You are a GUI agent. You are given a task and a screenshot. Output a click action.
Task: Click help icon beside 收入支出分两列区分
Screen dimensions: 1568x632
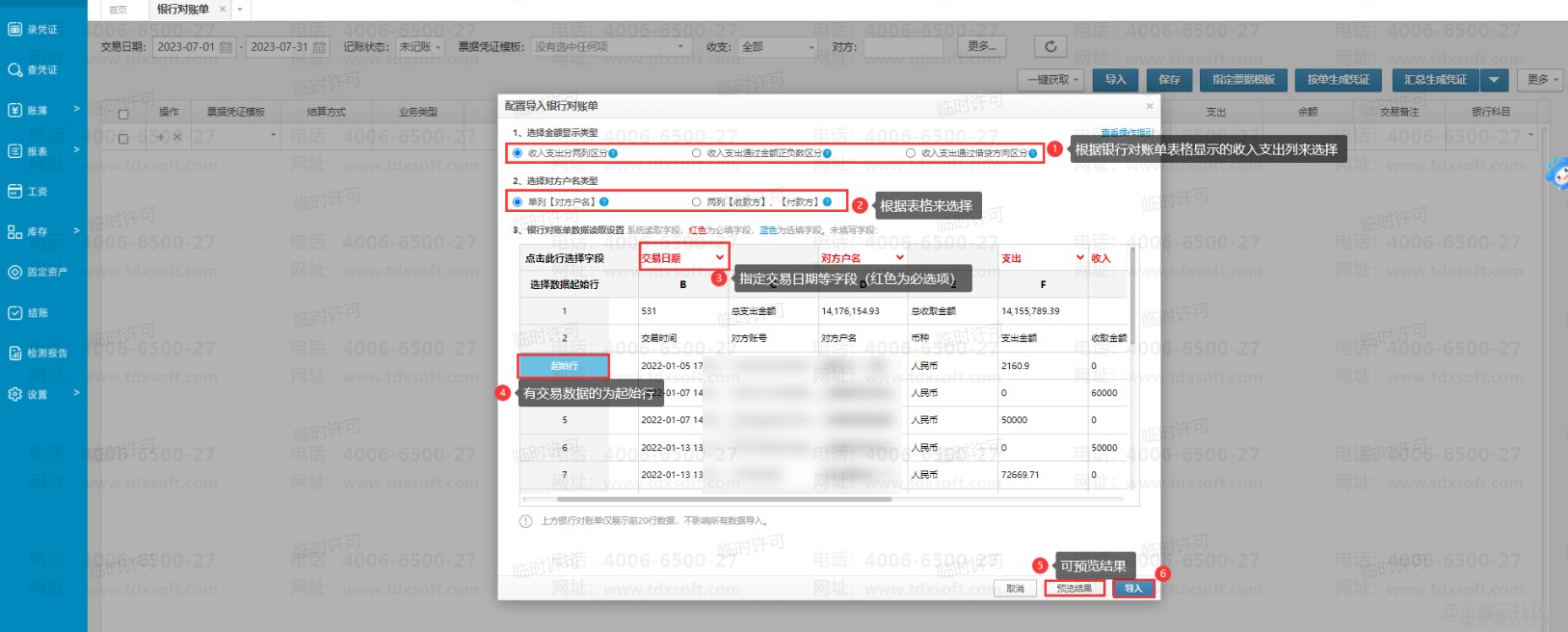tap(614, 153)
